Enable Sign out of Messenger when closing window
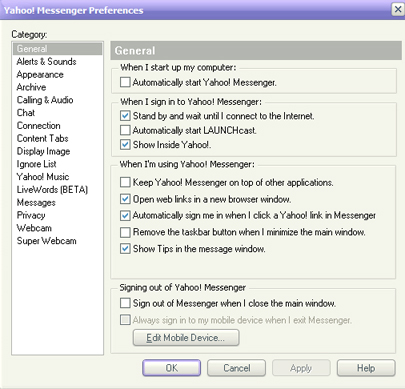The image size is (405, 389). coord(125,303)
